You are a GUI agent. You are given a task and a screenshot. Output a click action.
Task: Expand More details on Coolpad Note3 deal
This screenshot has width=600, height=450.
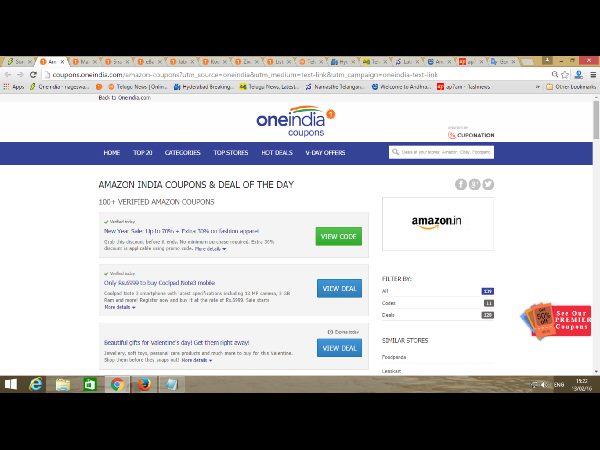tap(119, 307)
